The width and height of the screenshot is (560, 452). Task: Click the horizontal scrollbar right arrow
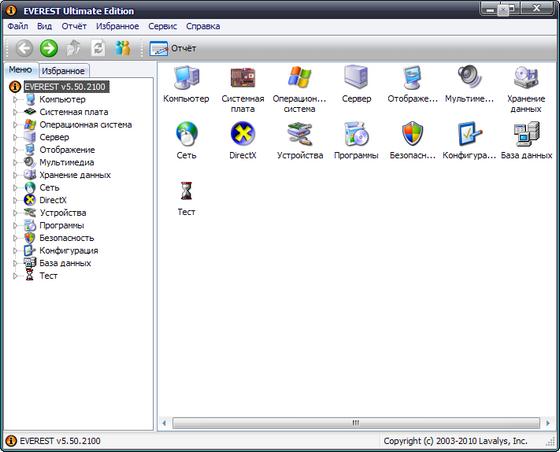pos(548,423)
